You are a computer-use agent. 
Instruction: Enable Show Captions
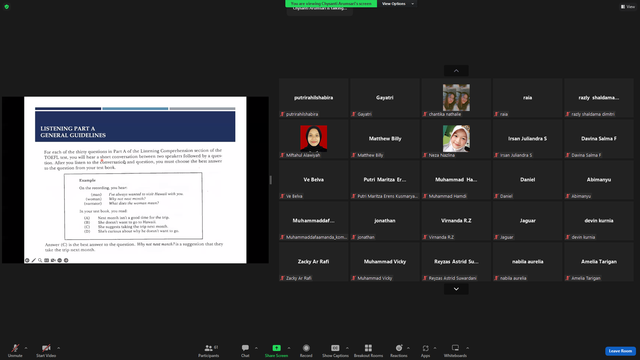click(x=335, y=350)
